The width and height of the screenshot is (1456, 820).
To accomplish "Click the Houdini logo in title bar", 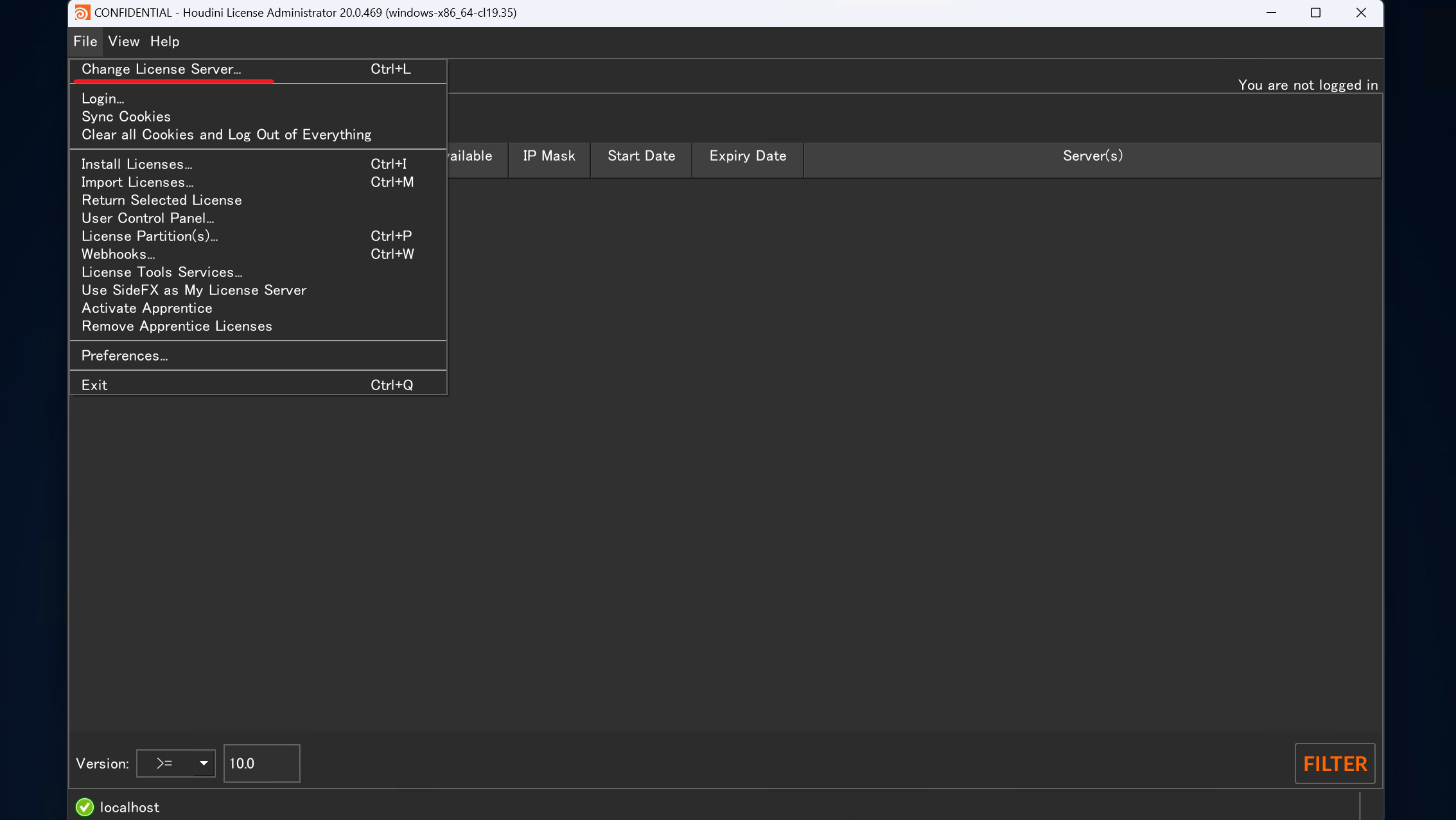I will coord(82,13).
